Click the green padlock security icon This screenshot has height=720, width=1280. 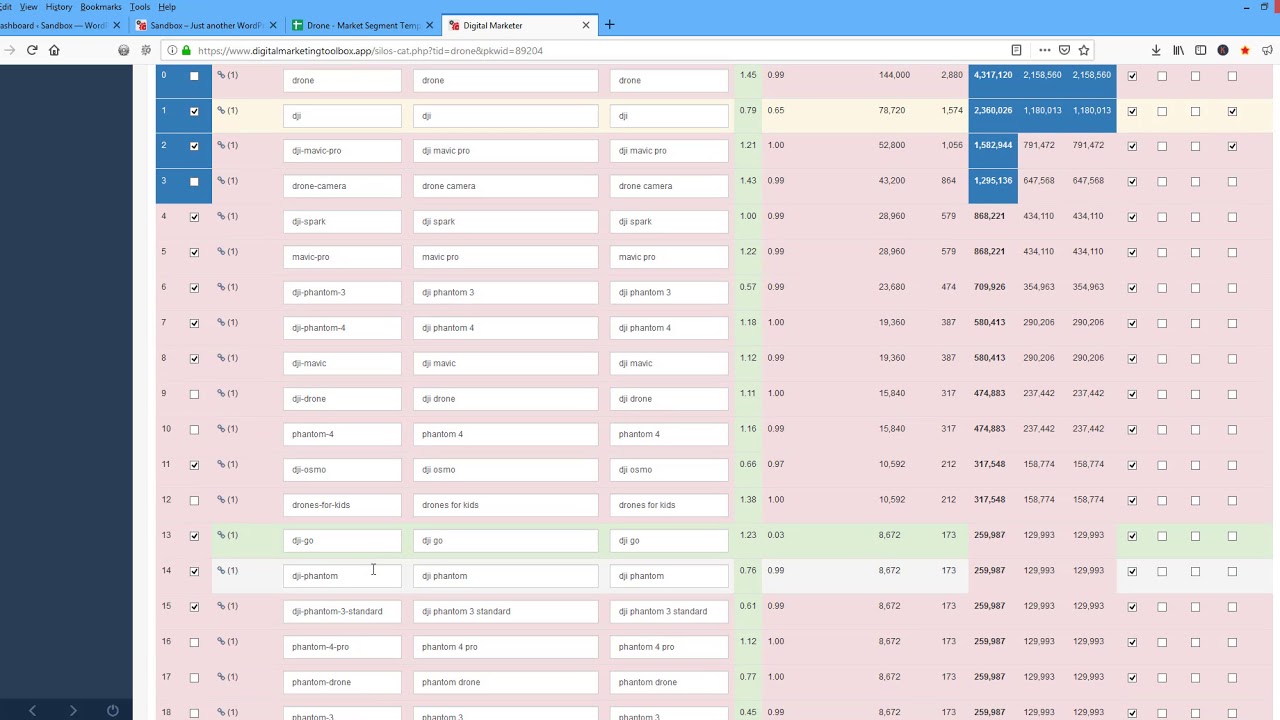point(187,50)
